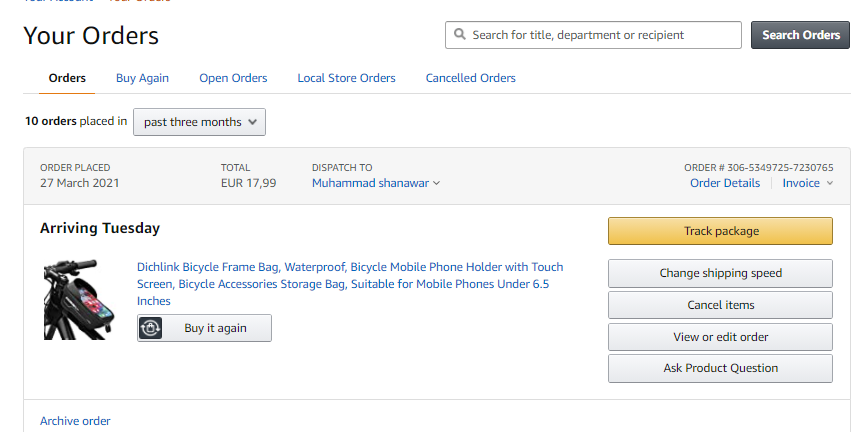The height and width of the screenshot is (432, 858).
Task: Switch to the Buy Again tab
Action: click(x=142, y=78)
